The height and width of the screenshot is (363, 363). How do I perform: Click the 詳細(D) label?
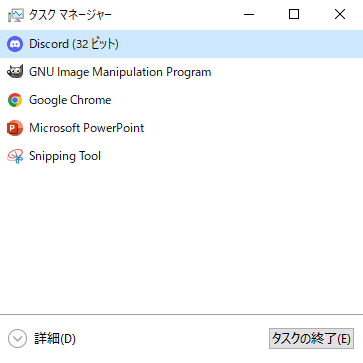click(55, 339)
